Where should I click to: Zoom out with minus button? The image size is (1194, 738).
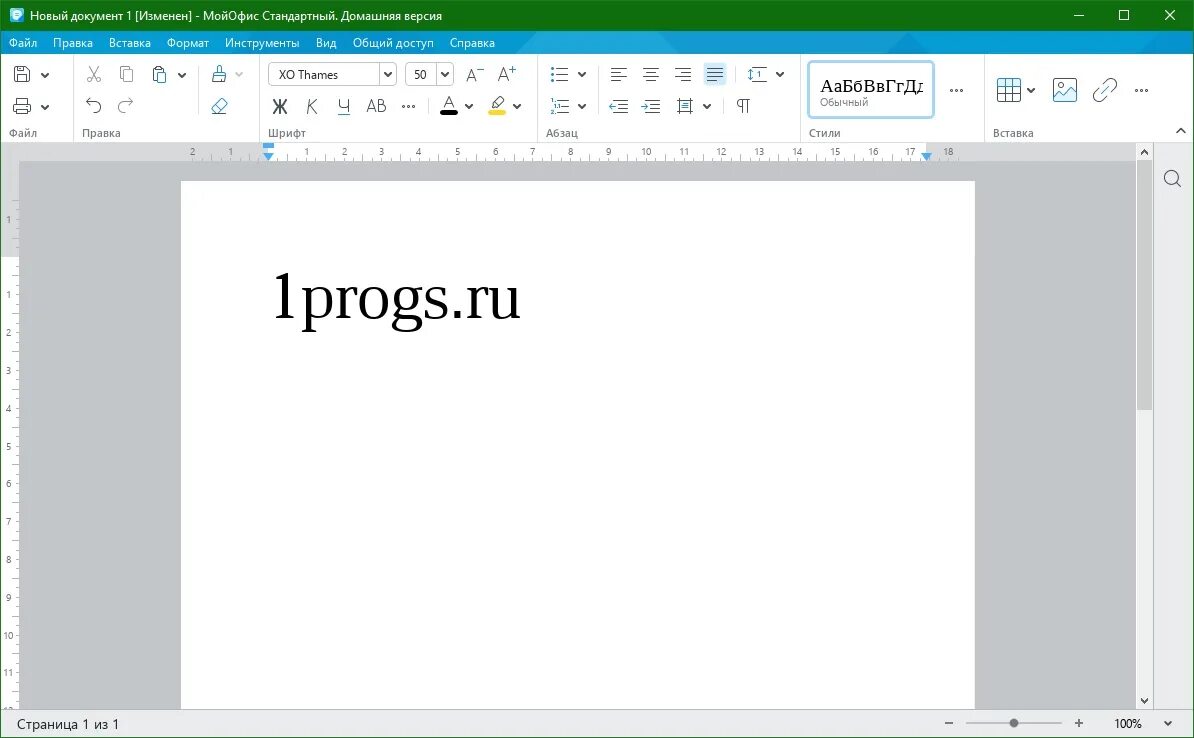pyautogui.click(x=949, y=724)
